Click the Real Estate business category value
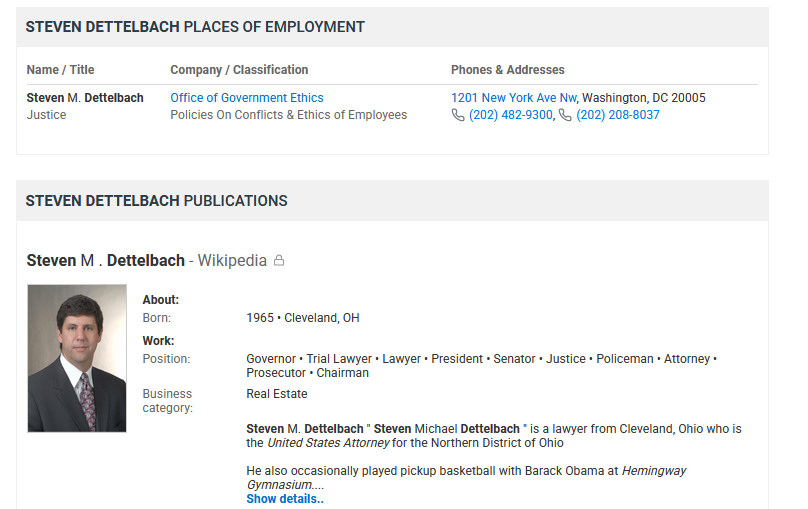 tap(277, 394)
